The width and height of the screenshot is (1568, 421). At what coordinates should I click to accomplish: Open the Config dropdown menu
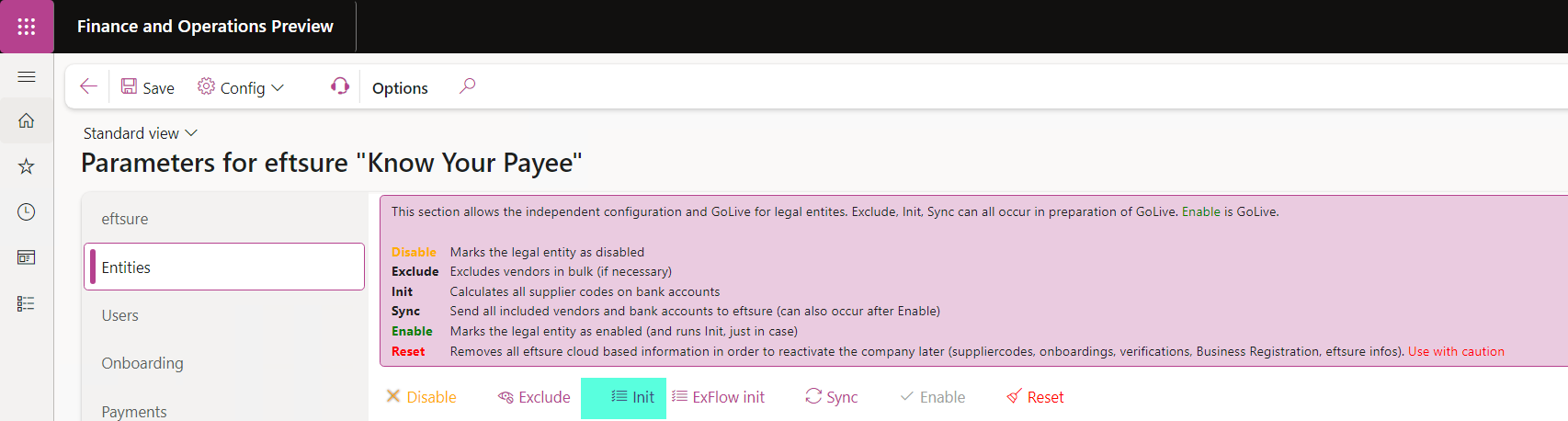[241, 87]
